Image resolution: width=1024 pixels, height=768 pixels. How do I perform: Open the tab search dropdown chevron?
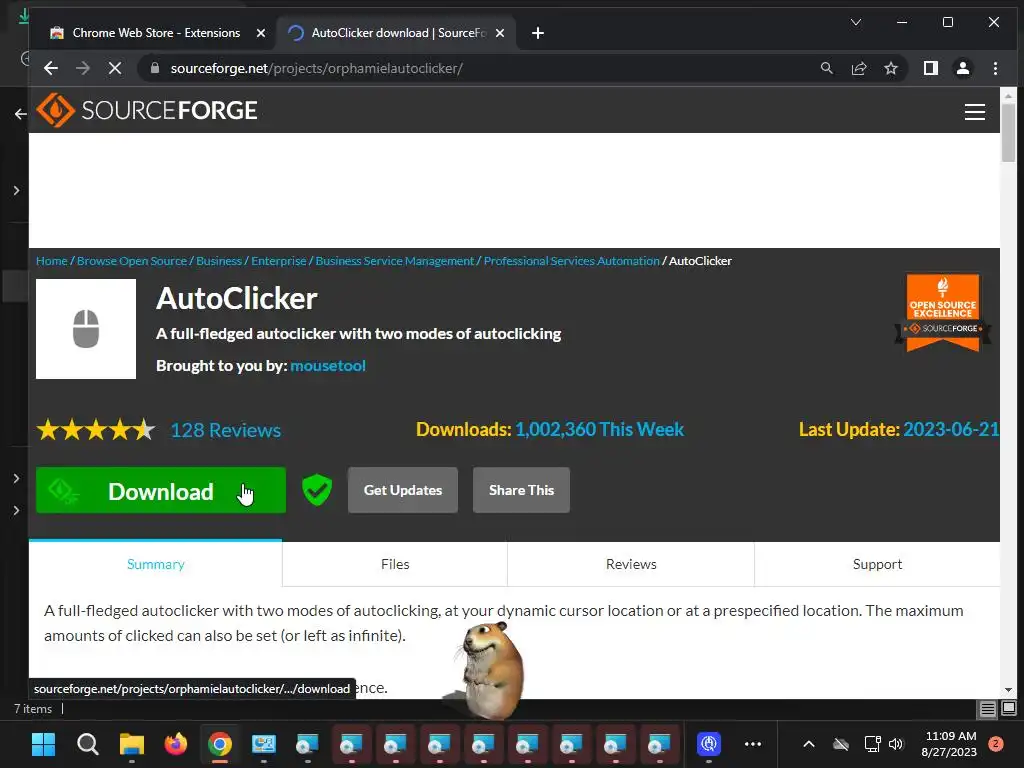(856, 22)
